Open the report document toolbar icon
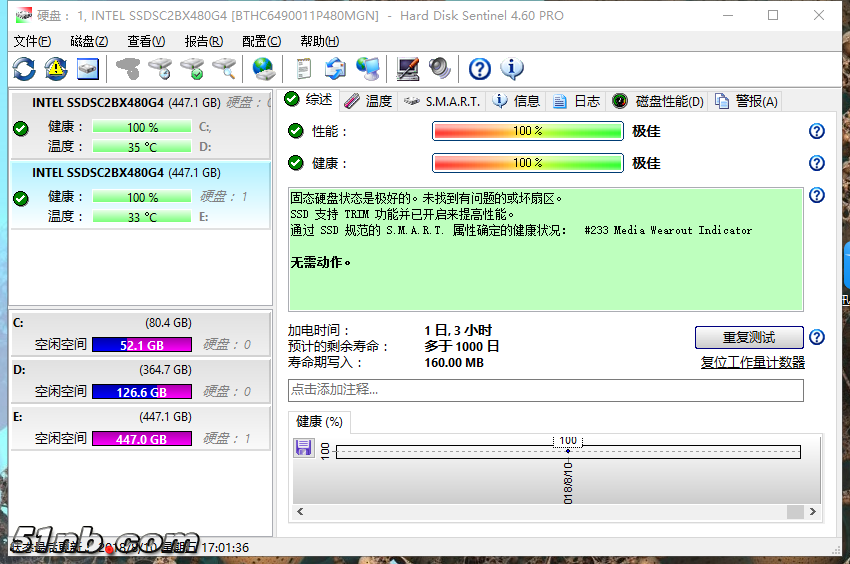Image resolution: width=850 pixels, height=564 pixels. tap(303, 68)
